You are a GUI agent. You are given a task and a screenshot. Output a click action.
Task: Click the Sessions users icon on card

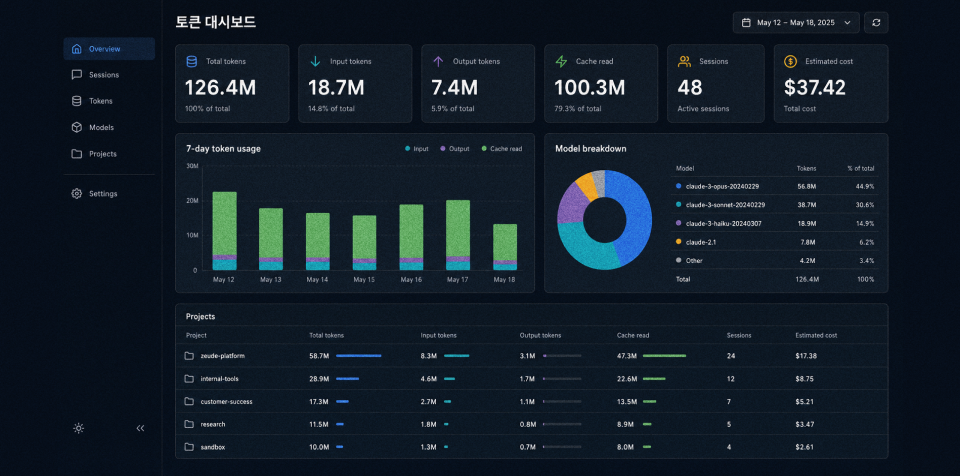[684, 61]
